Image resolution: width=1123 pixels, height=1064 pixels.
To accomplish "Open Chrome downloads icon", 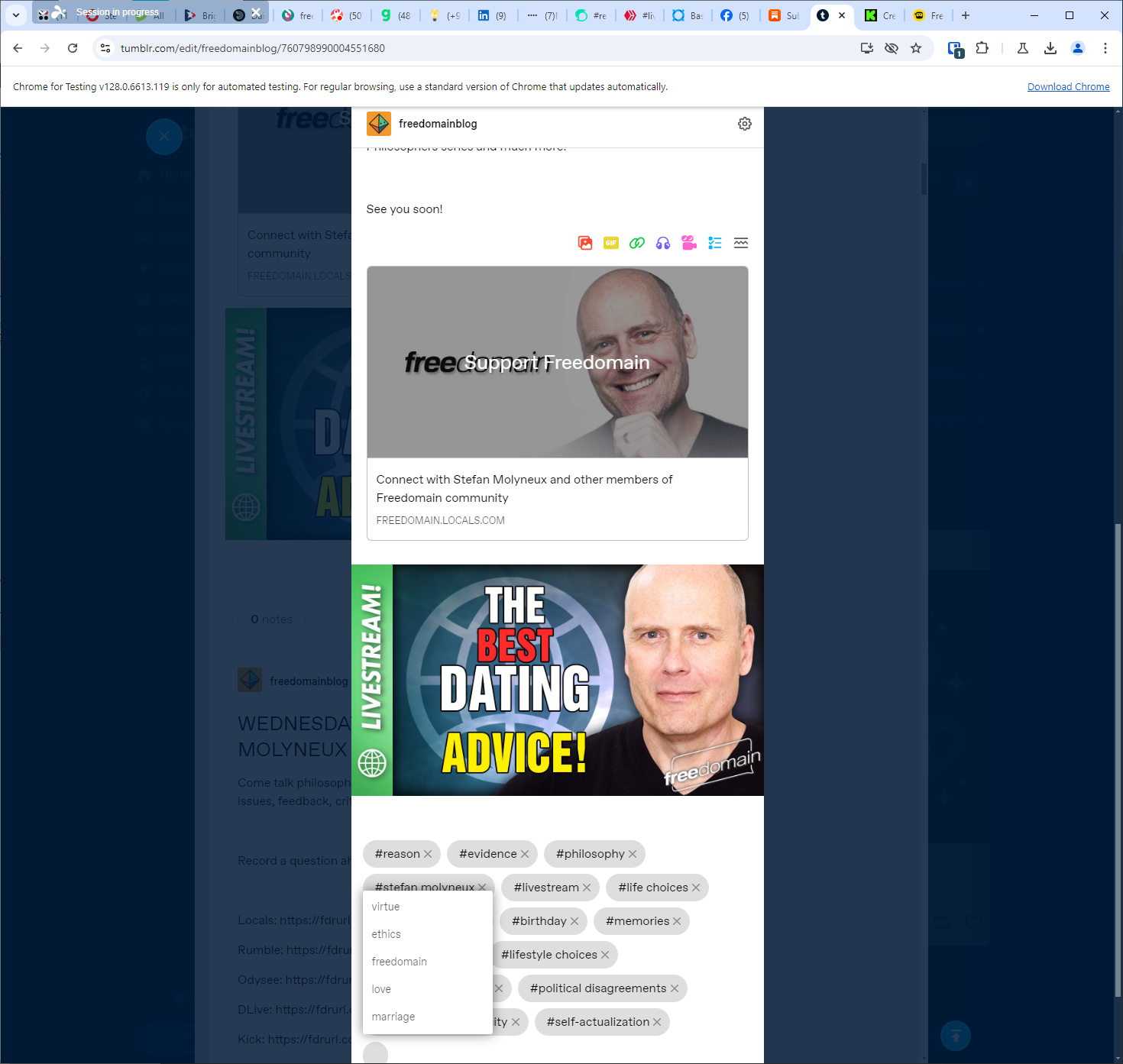I will coord(1050,48).
